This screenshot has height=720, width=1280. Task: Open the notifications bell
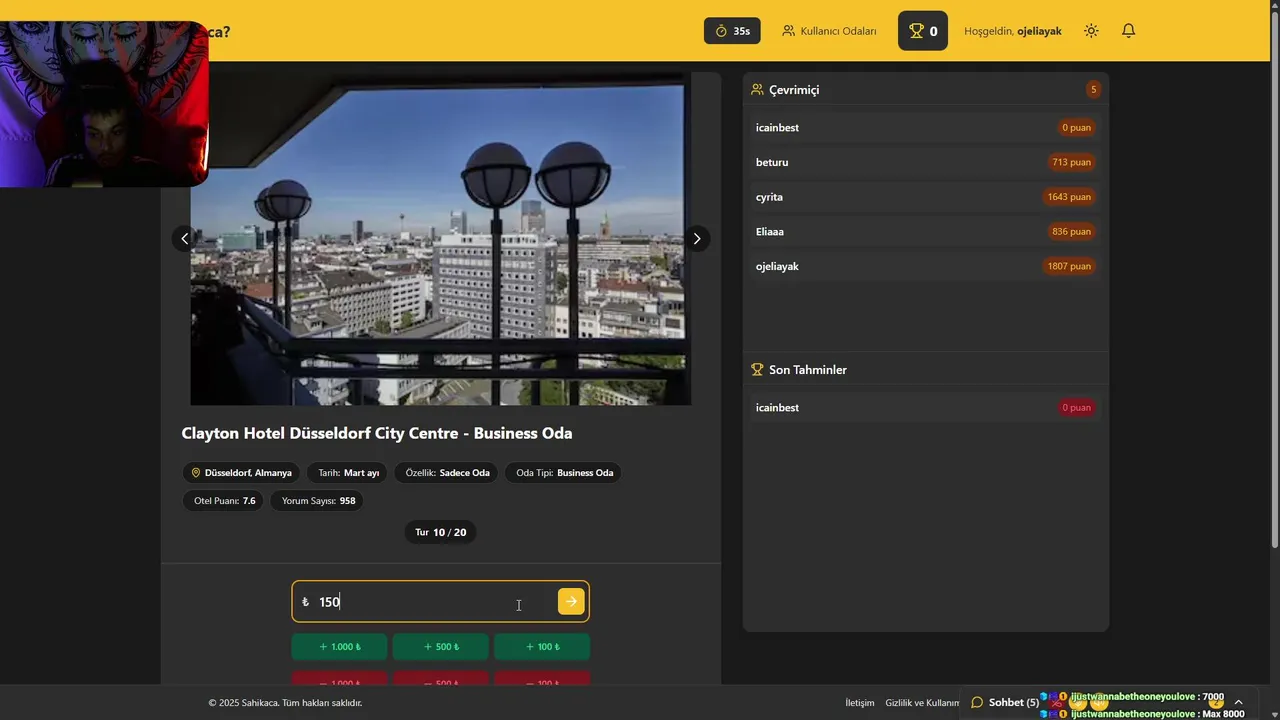tap(1128, 31)
